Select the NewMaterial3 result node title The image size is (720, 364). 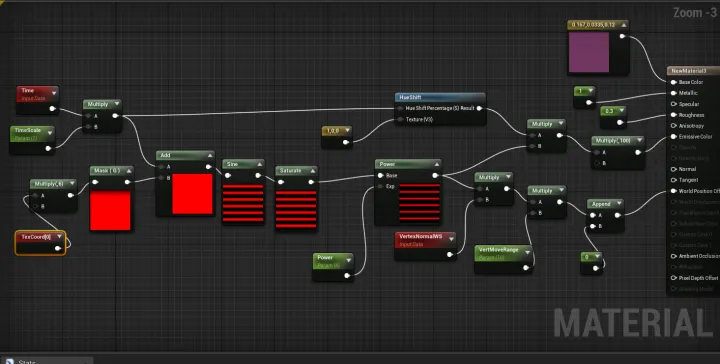(x=688, y=71)
